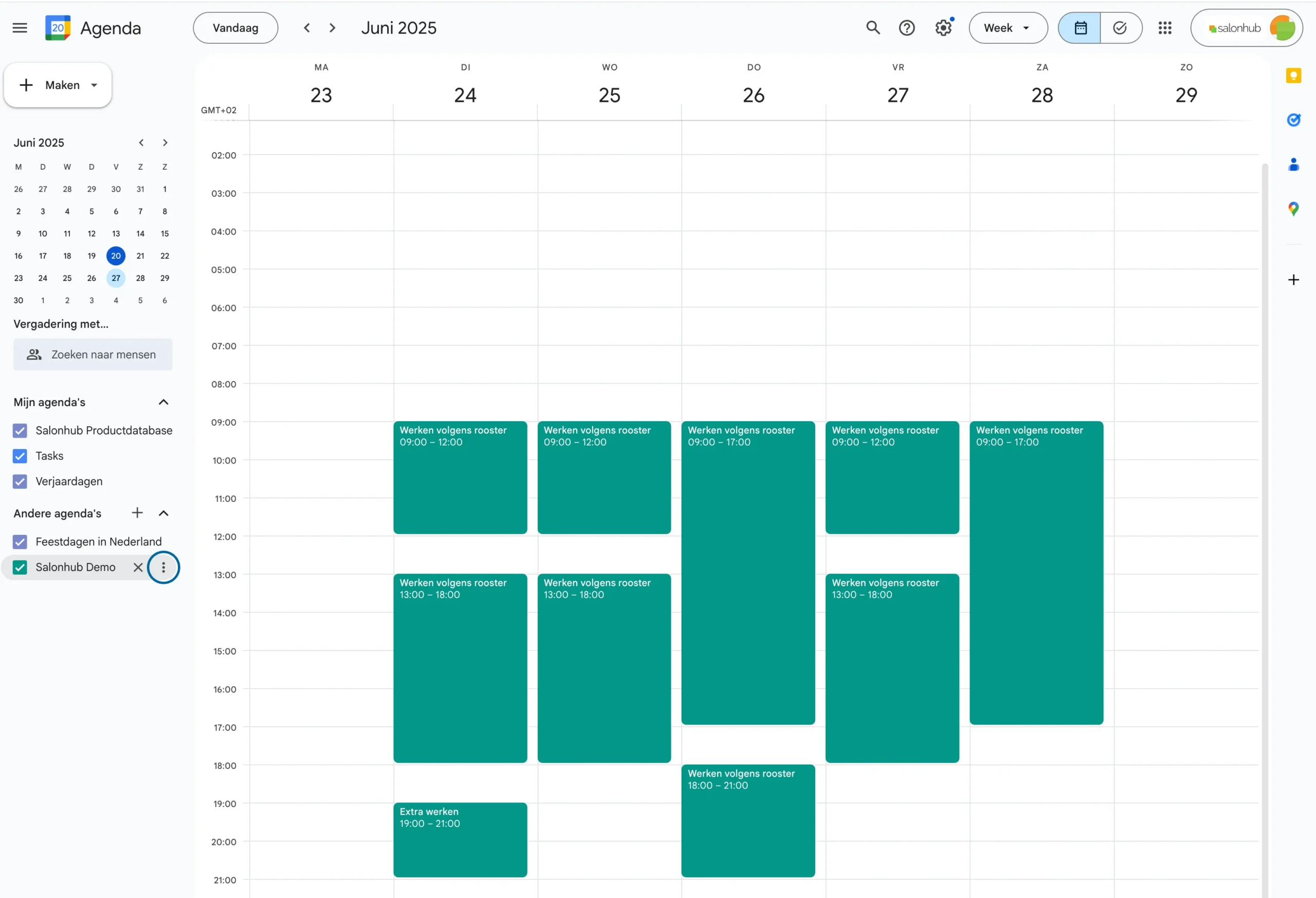Open the settings gear menu

pos(943,28)
